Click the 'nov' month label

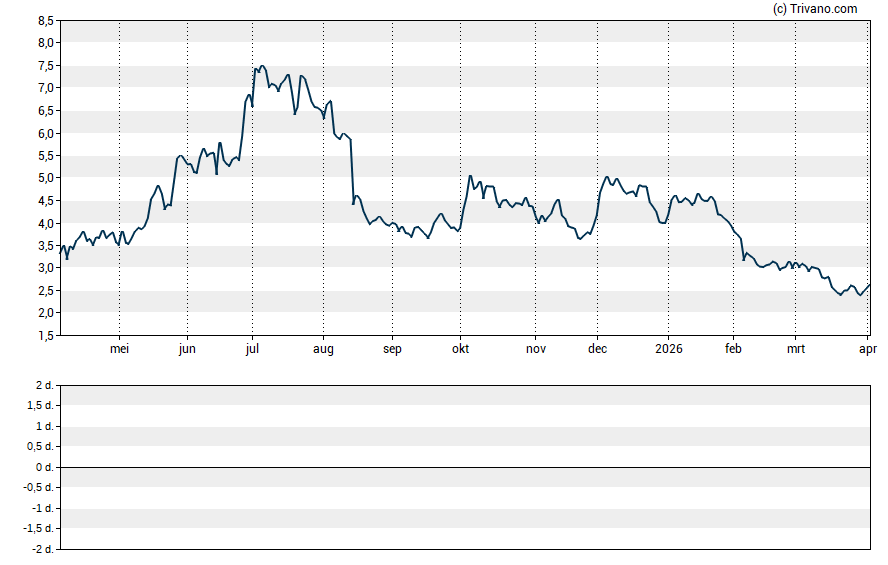click(x=536, y=349)
